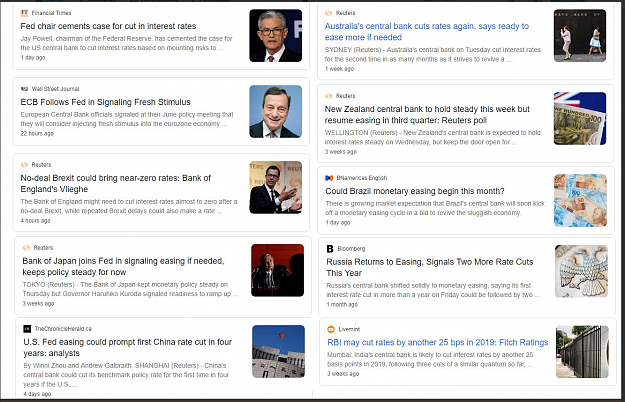Image resolution: width=625 pixels, height=402 pixels.
Task: Click 'European Central Bank officials signaled' snippet
Action: [127, 119]
